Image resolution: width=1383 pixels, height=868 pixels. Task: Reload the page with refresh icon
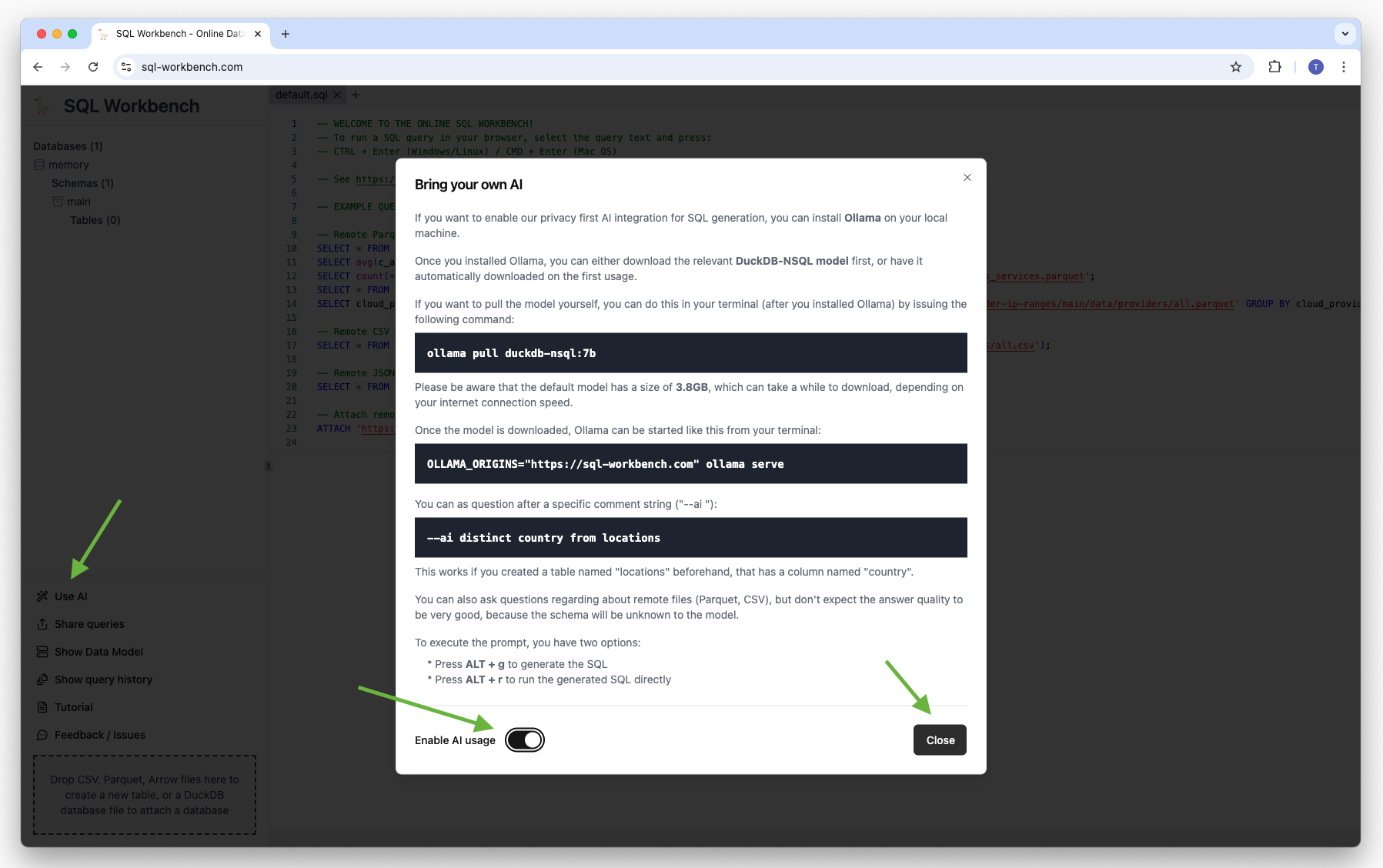click(93, 67)
